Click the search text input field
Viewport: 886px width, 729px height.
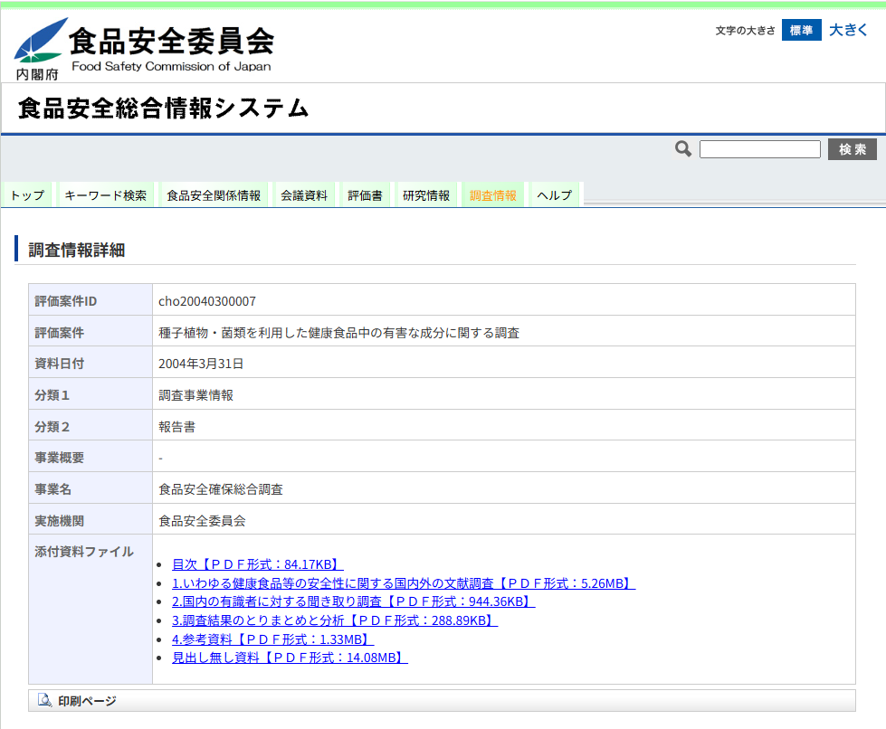[x=760, y=149]
